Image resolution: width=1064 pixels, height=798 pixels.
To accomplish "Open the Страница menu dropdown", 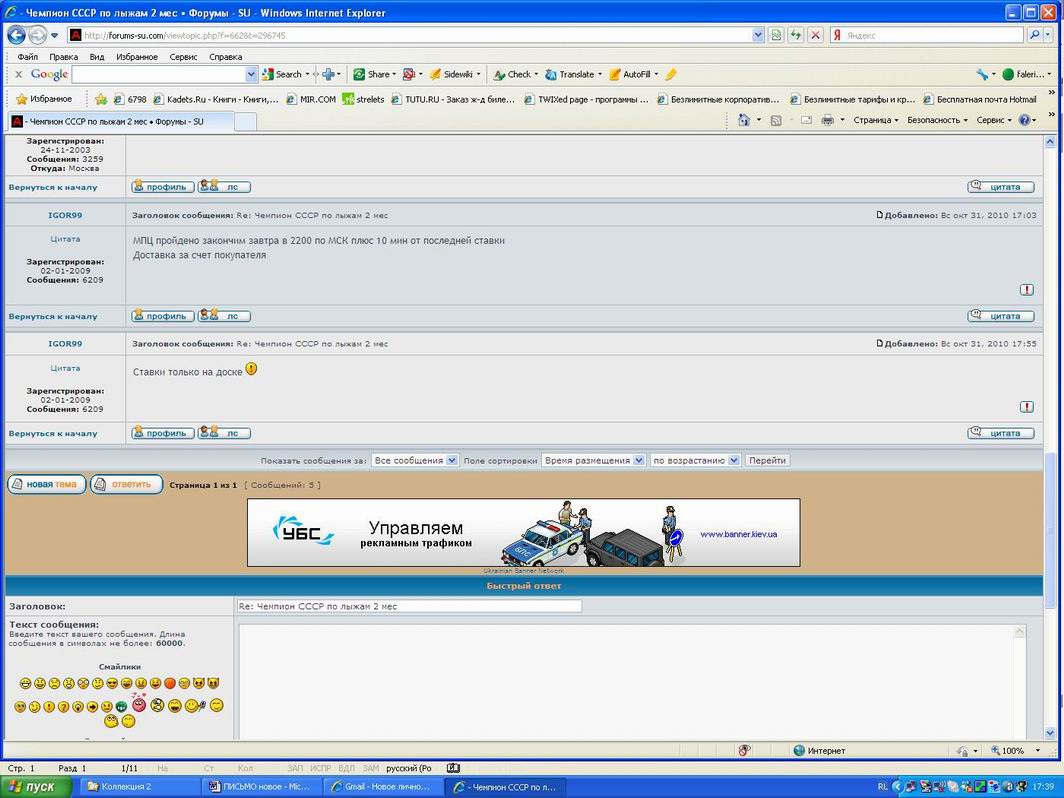I will tap(875, 120).
